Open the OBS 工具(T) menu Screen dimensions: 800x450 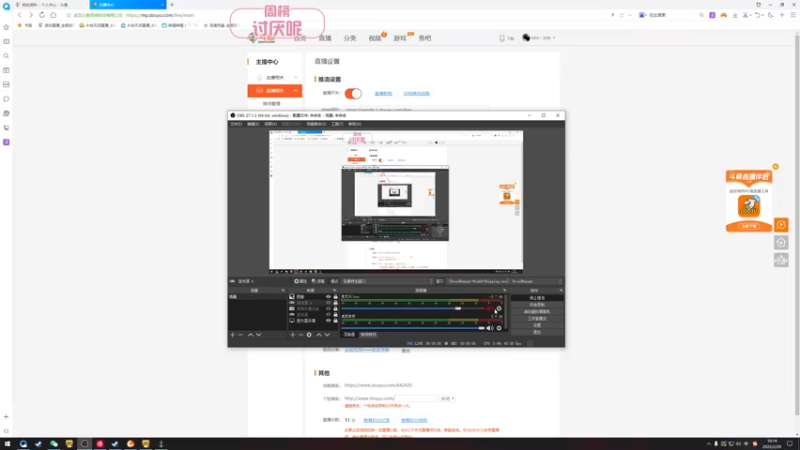[337, 124]
